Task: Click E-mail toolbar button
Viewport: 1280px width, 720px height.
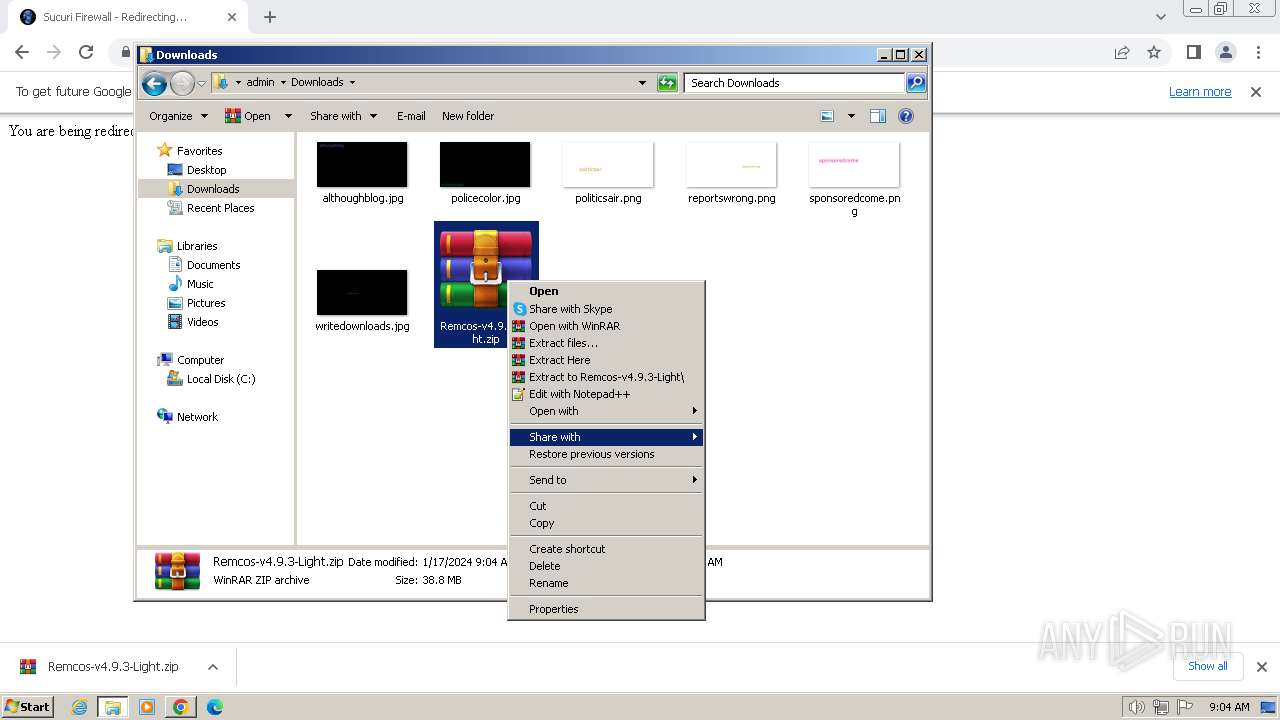Action: coord(411,116)
